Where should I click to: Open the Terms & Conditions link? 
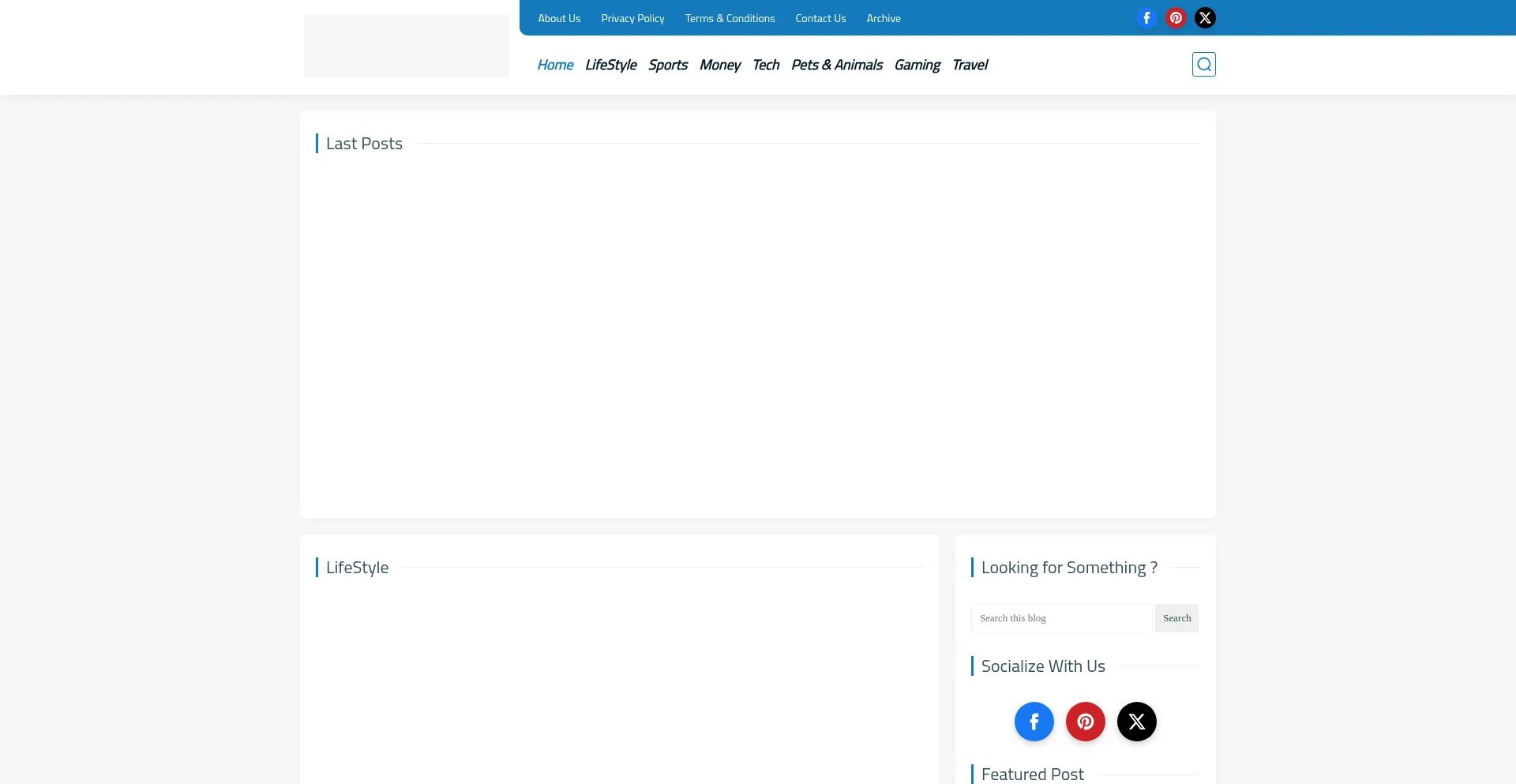coord(730,18)
